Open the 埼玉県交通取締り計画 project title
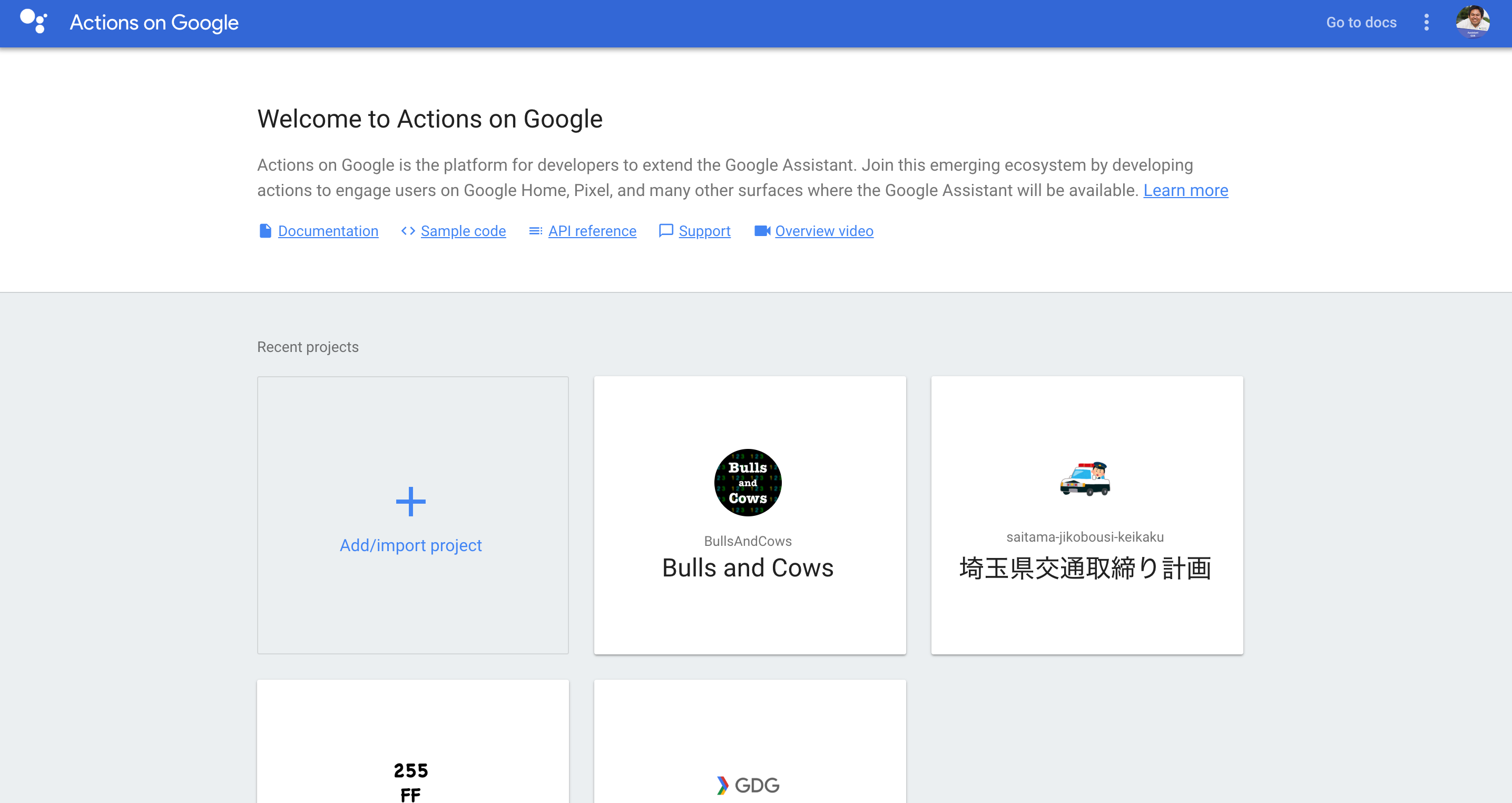This screenshot has height=803, width=1512. click(1085, 568)
